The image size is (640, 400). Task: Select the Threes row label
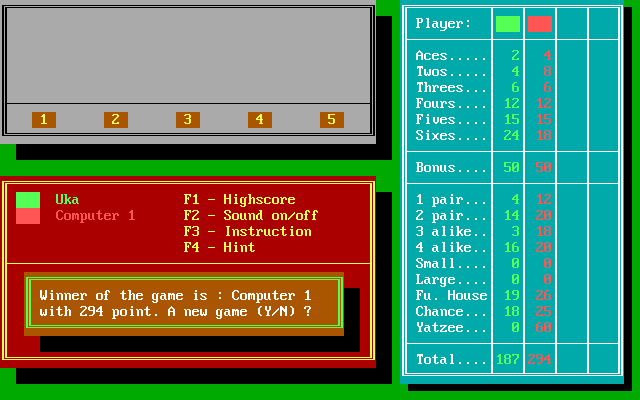pyautogui.click(x=451, y=87)
